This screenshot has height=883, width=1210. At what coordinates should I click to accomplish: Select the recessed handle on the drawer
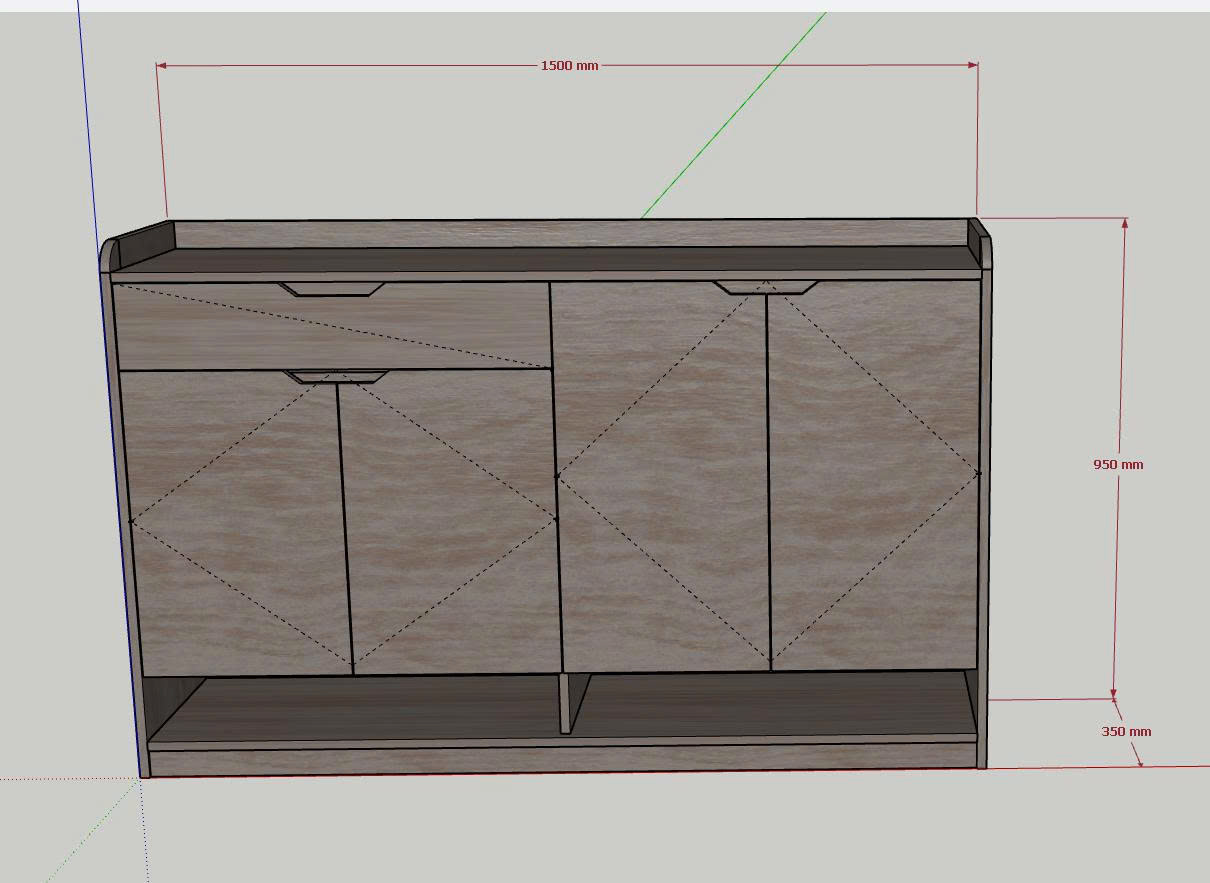332,289
